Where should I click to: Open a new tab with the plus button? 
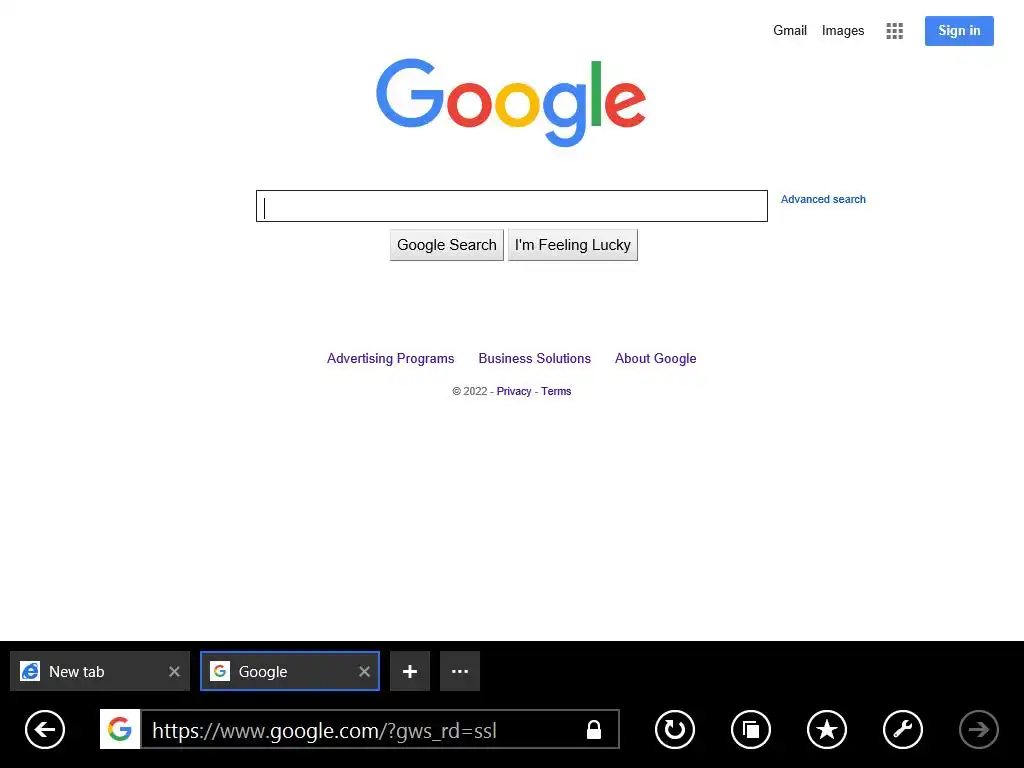coord(410,671)
